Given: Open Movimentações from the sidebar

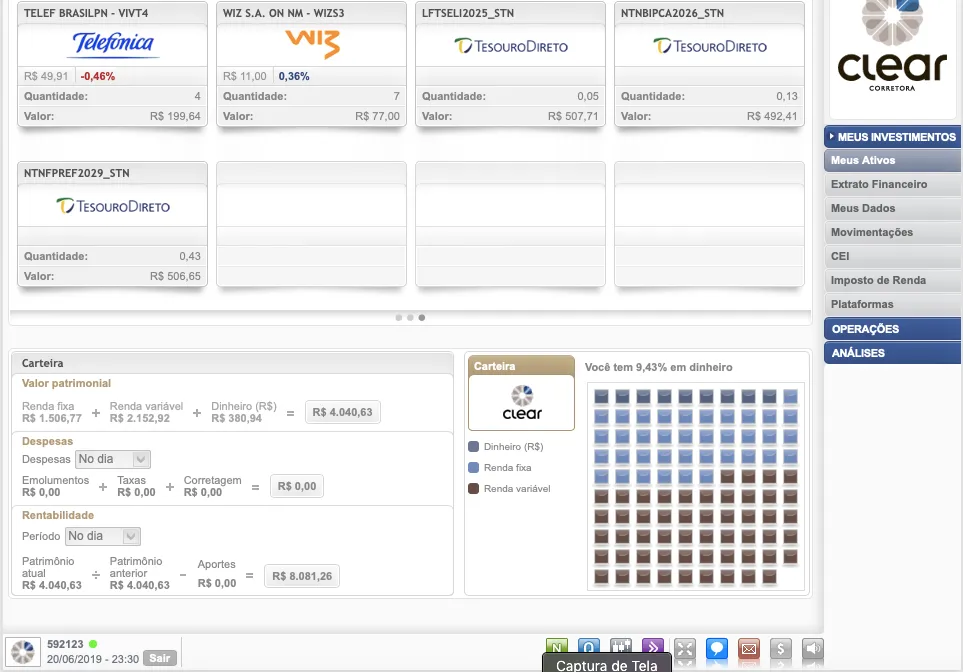Looking at the screenshot, I should [871, 232].
